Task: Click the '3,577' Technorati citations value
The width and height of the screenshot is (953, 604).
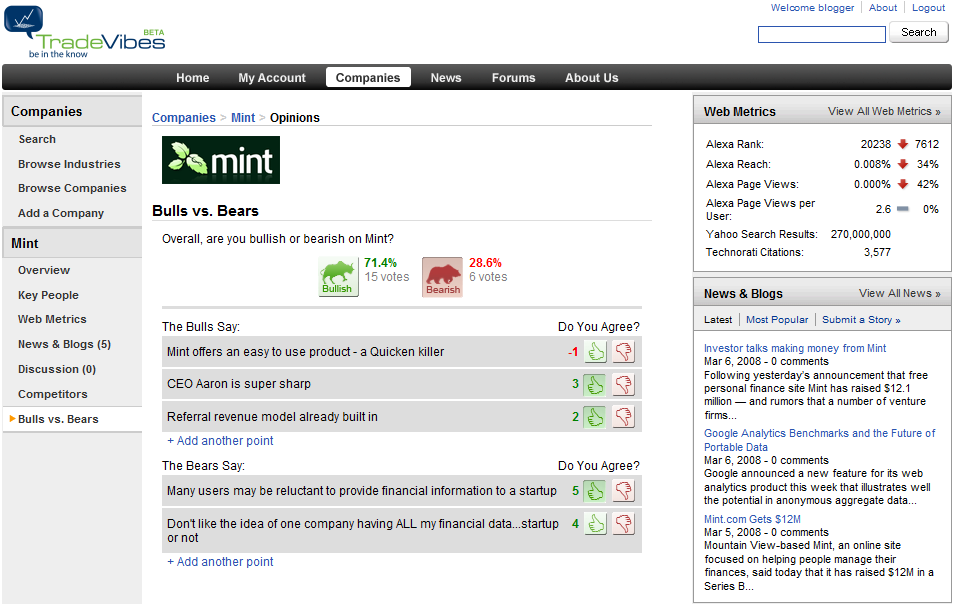Action: [x=877, y=252]
